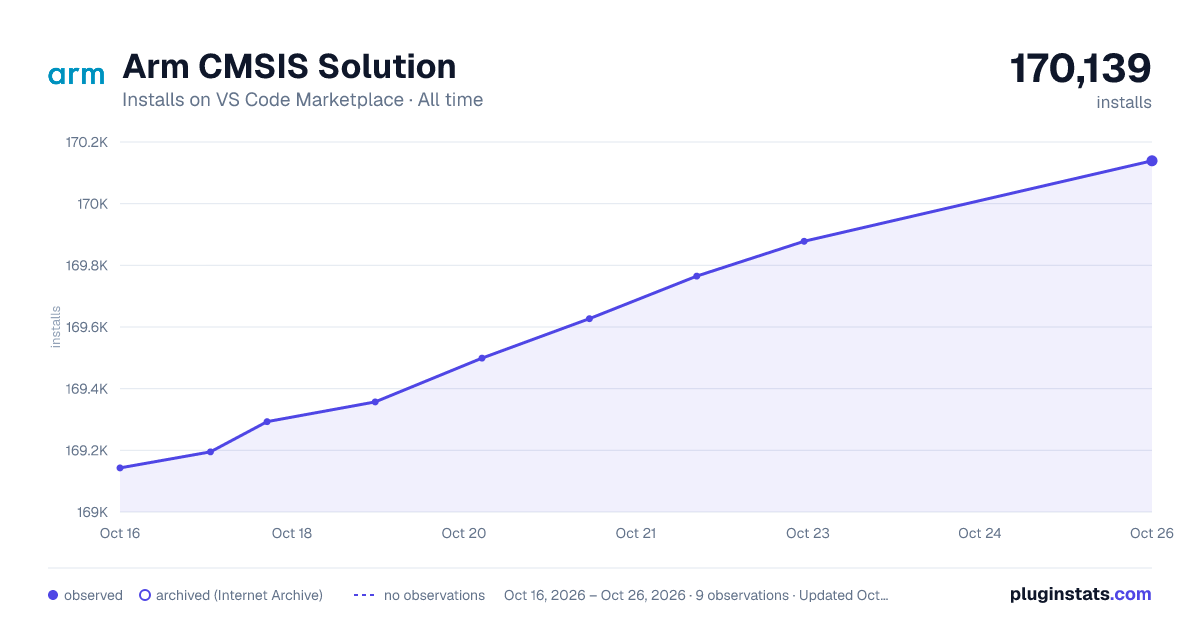Click the 169.6K y-axis label

[86, 327]
